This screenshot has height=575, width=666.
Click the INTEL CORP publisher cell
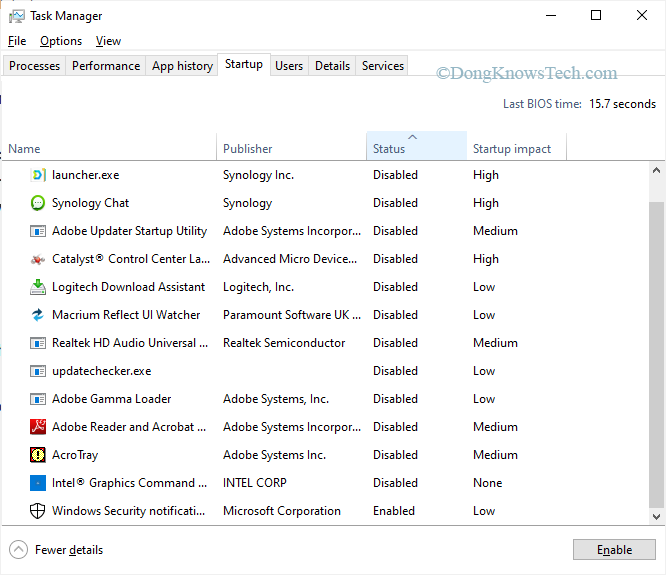click(254, 483)
